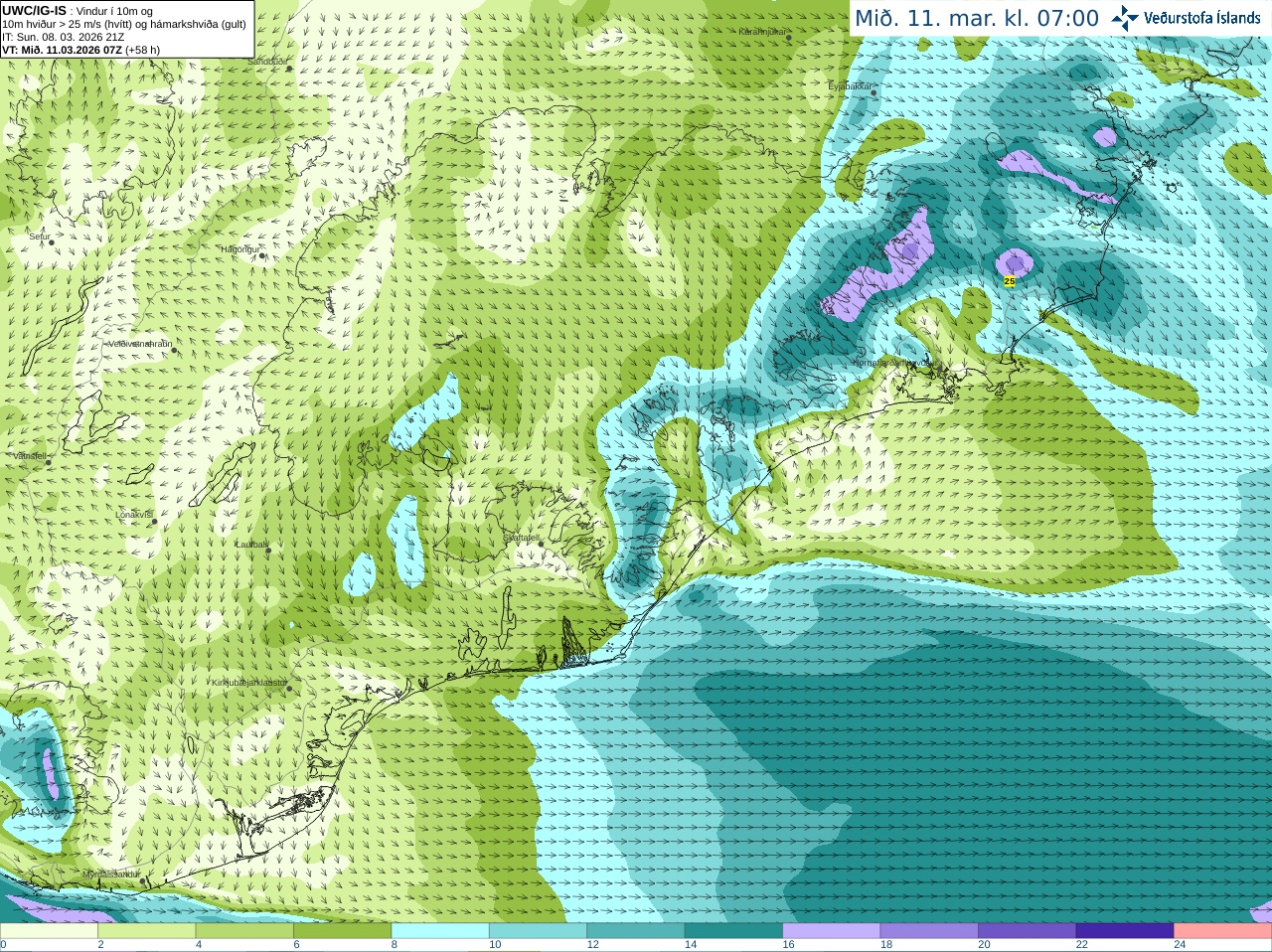1272x952 pixels.
Task: Click the 'VT: Mið. 11.03.2026 07Z (+58 h)' line
Action: [x=80, y=50]
